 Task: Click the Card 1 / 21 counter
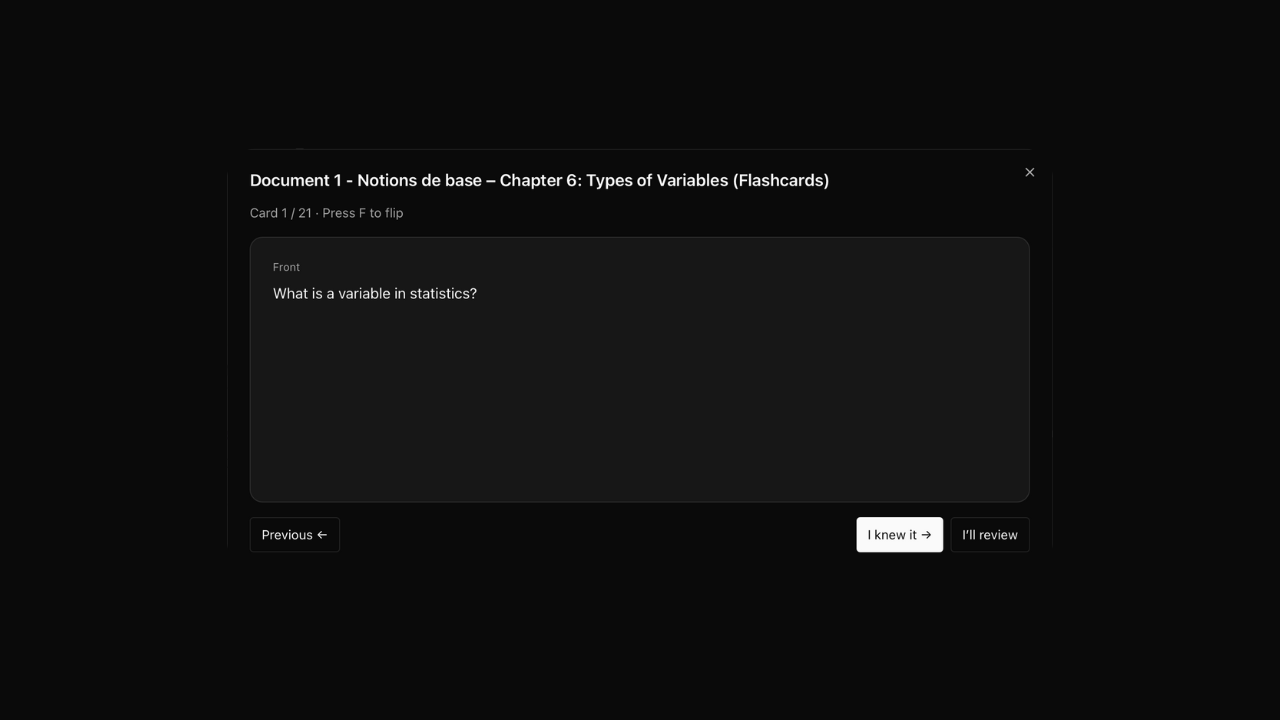(280, 213)
